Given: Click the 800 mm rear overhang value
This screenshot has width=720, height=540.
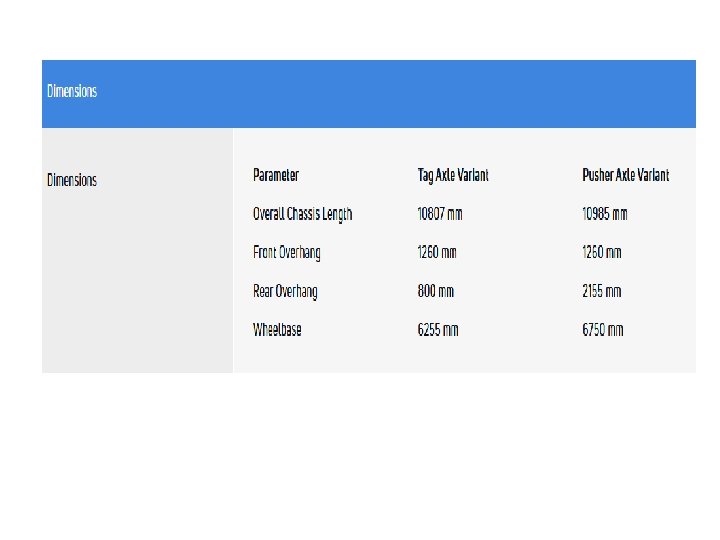Looking at the screenshot, I should 435,292.
